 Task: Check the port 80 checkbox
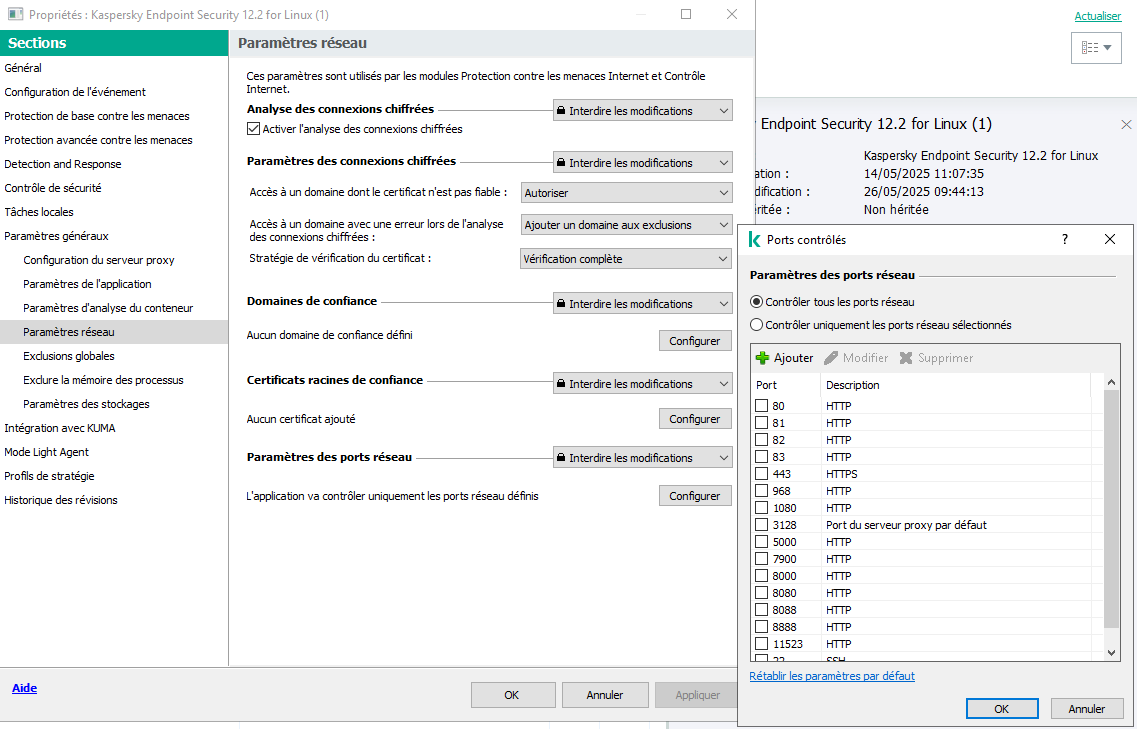point(761,405)
